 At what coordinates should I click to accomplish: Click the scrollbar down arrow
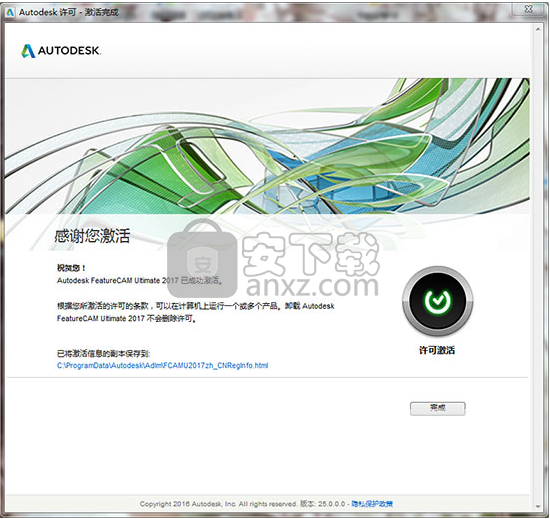pyautogui.click(x=538, y=507)
